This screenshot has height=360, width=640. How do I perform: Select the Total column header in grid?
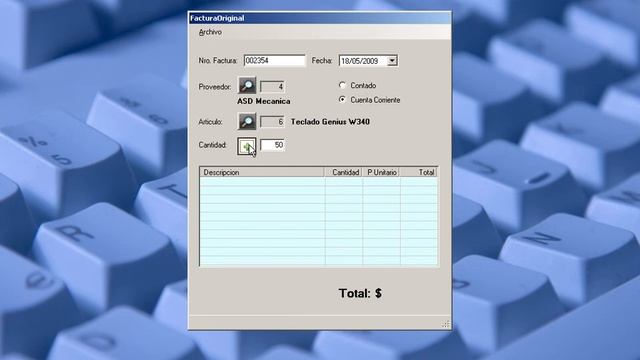(x=419, y=172)
